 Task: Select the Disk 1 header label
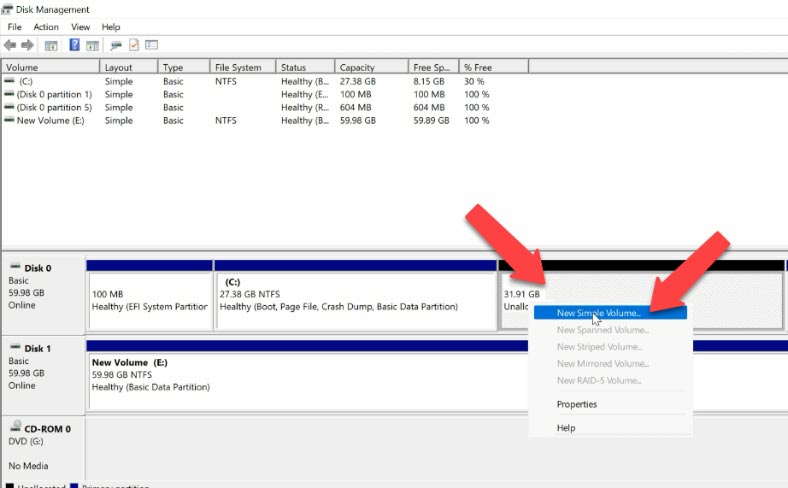(38, 349)
